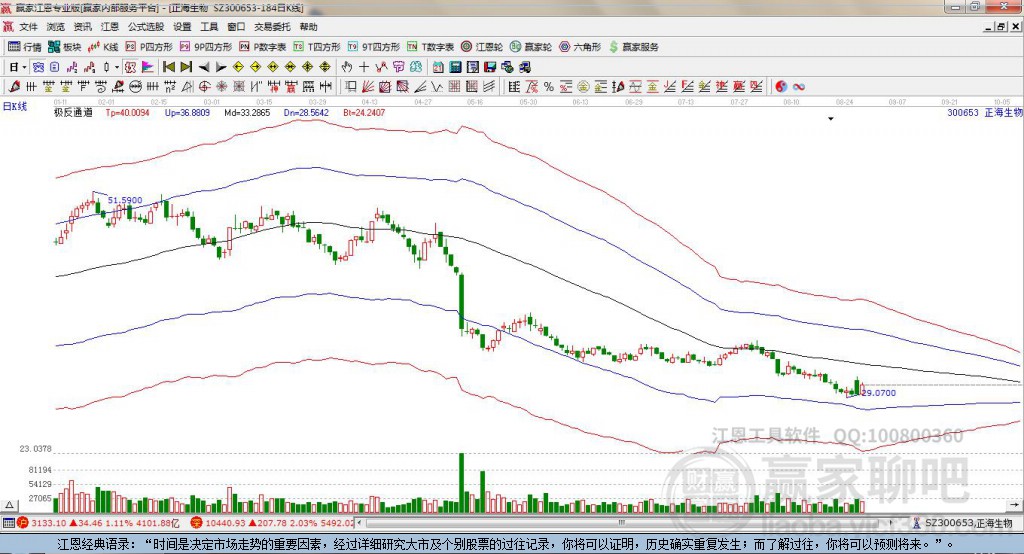Screen dimensions: 1024x554
Task: Open the 工具 menu
Action: 209,27
